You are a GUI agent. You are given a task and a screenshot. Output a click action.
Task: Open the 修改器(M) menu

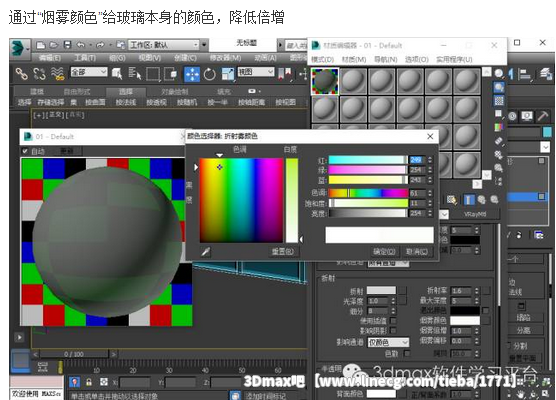pyautogui.click(x=225, y=58)
